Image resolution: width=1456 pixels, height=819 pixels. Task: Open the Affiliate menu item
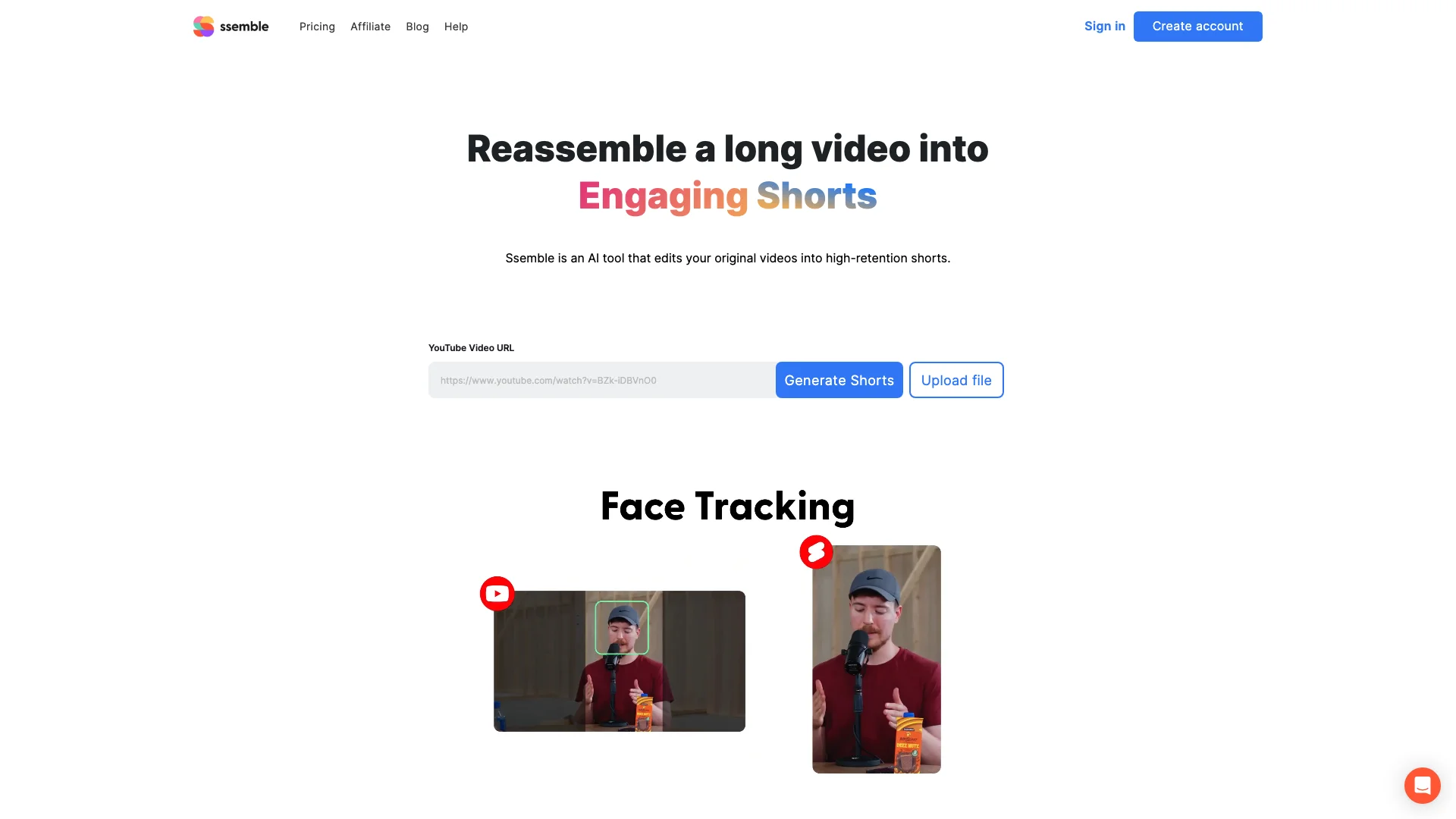point(370,26)
